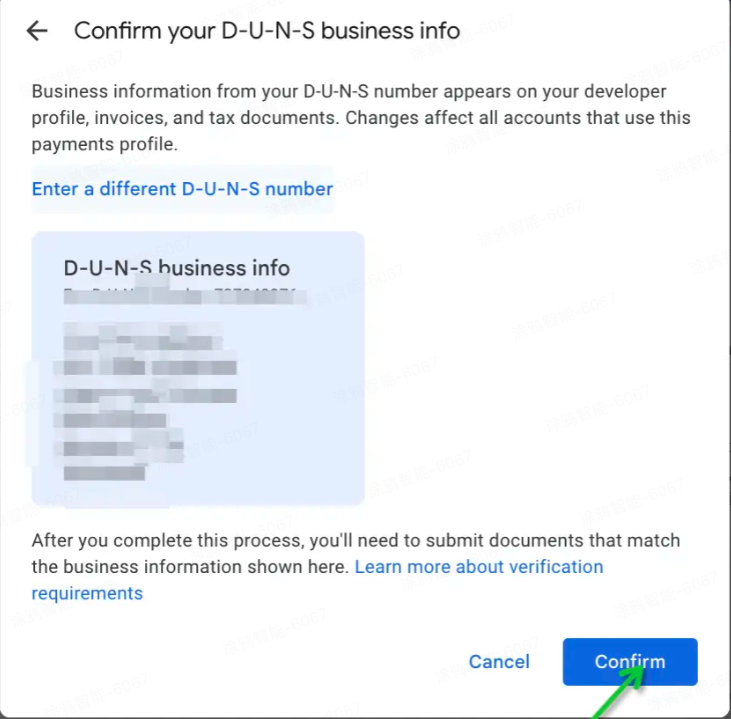Click the paragraph about developer profile and invoices
The width and height of the screenshot is (731, 719).
[x=361, y=118]
